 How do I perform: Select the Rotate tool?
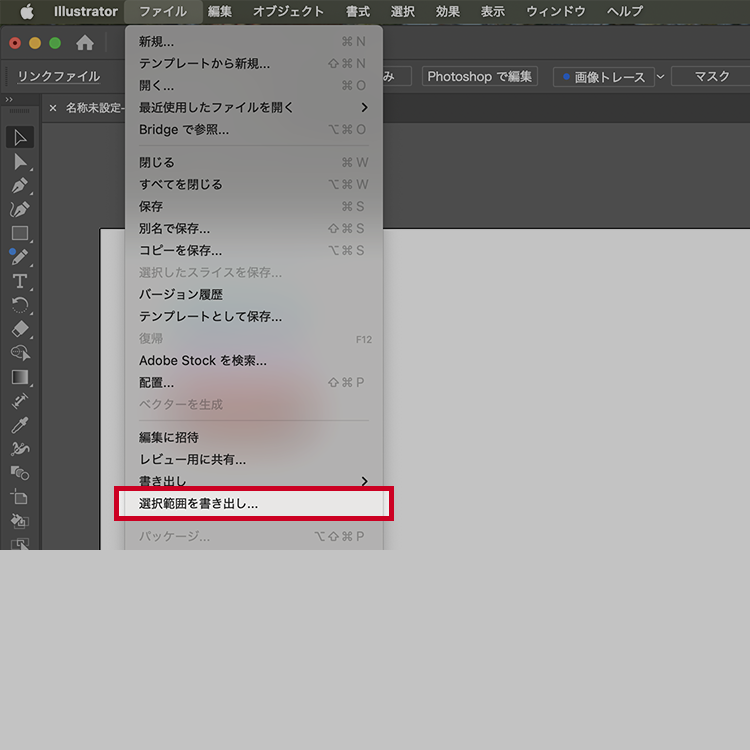(x=20, y=305)
